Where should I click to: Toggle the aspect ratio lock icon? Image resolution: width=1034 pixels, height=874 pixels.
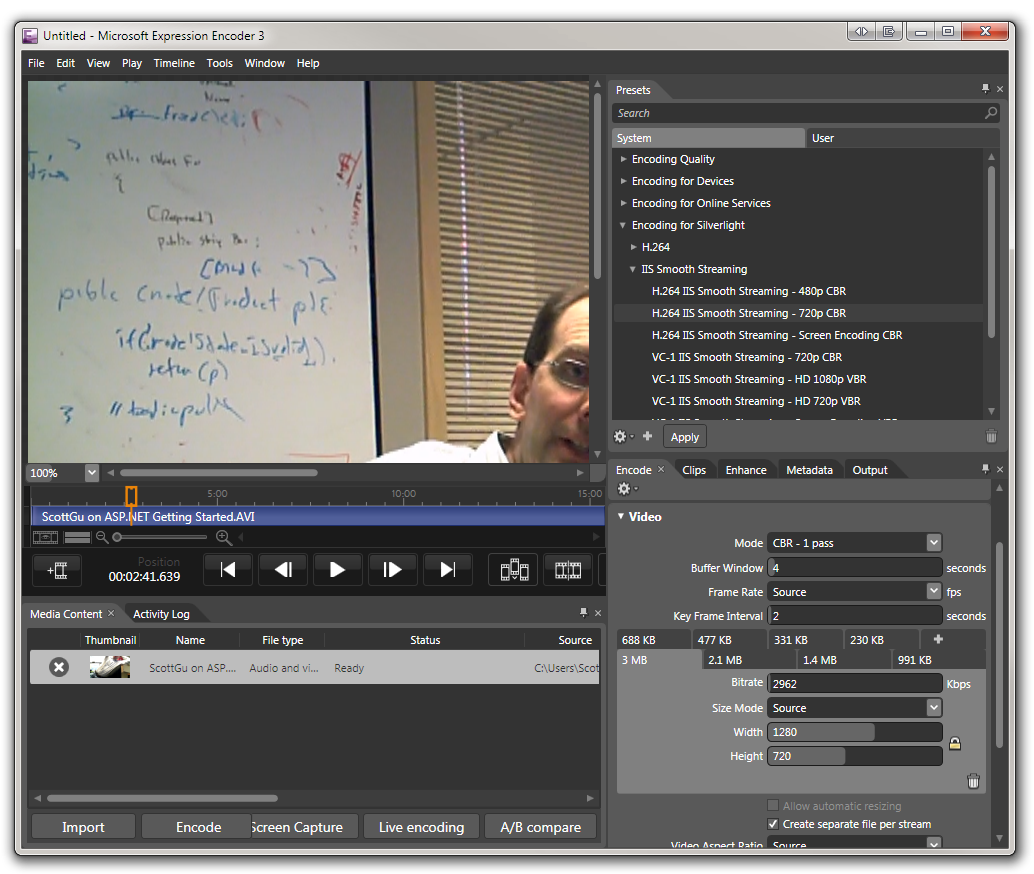(x=955, y=744)
